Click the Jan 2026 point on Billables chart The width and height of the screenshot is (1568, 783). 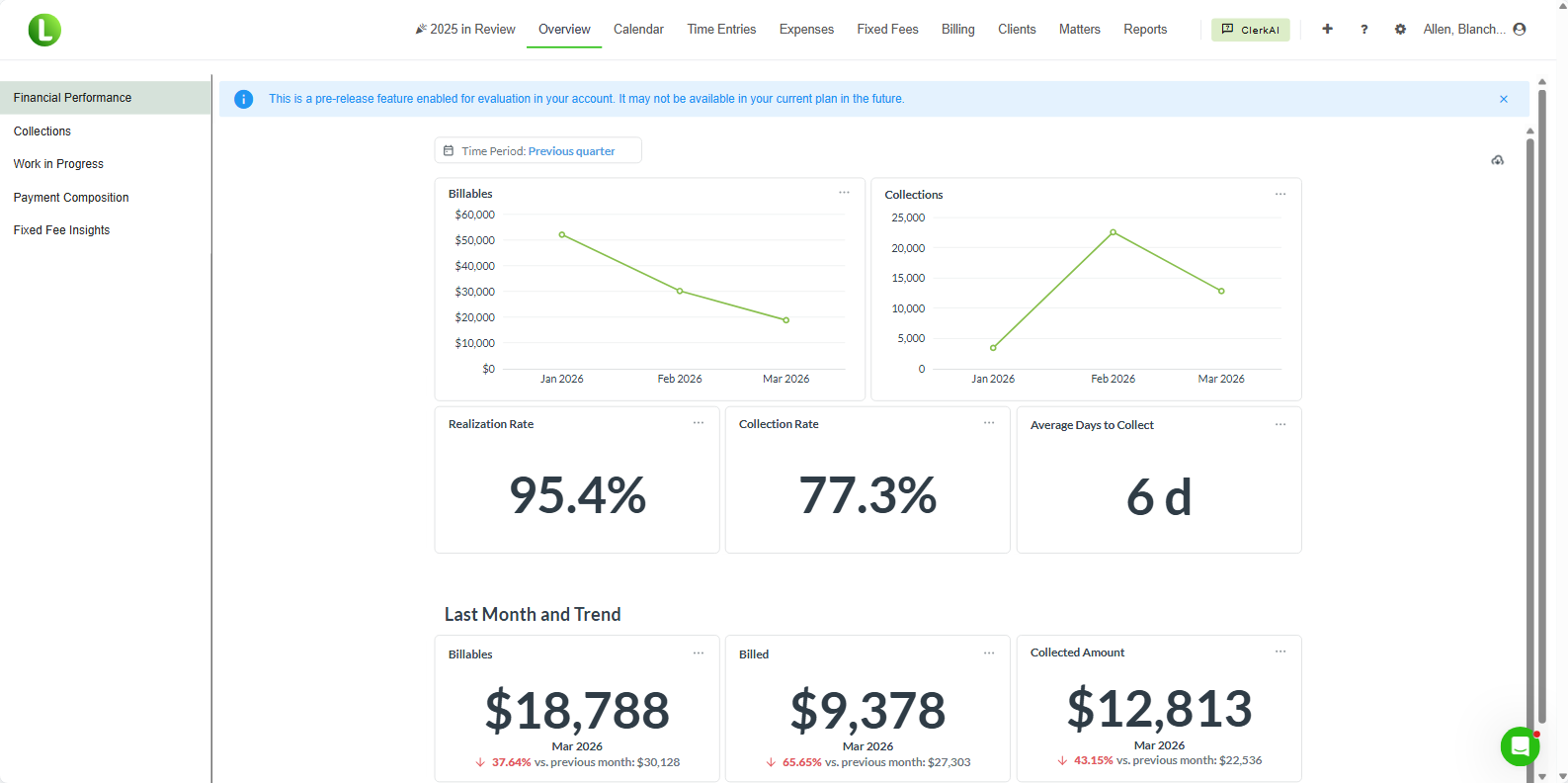coord(562,234)
